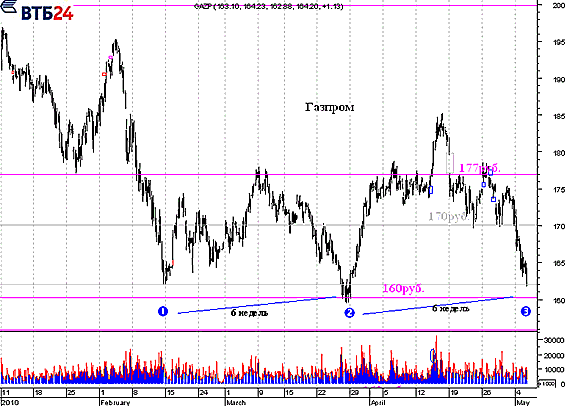Click the date label 22 on the time axis

321,393
